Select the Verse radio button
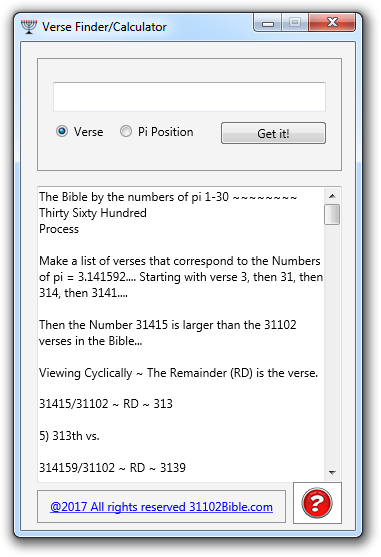This screenshot has height=557, width=381. tap(62, 131)
